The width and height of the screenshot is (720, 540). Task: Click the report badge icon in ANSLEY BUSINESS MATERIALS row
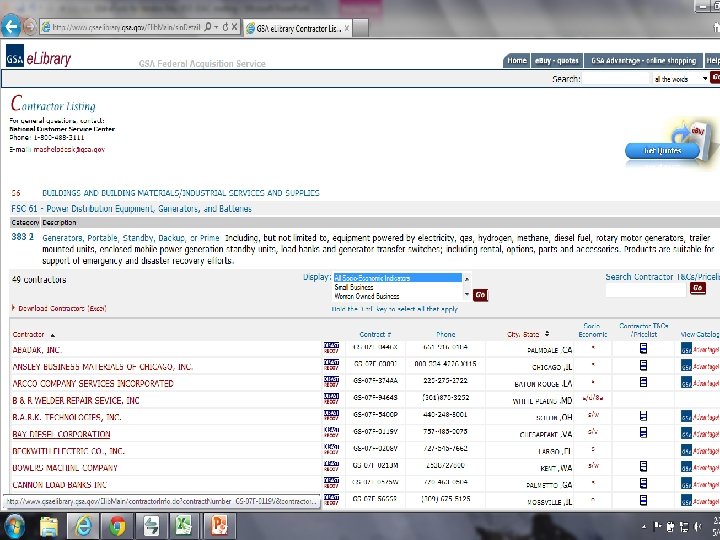pyautogui.click(x=331, y=365)
